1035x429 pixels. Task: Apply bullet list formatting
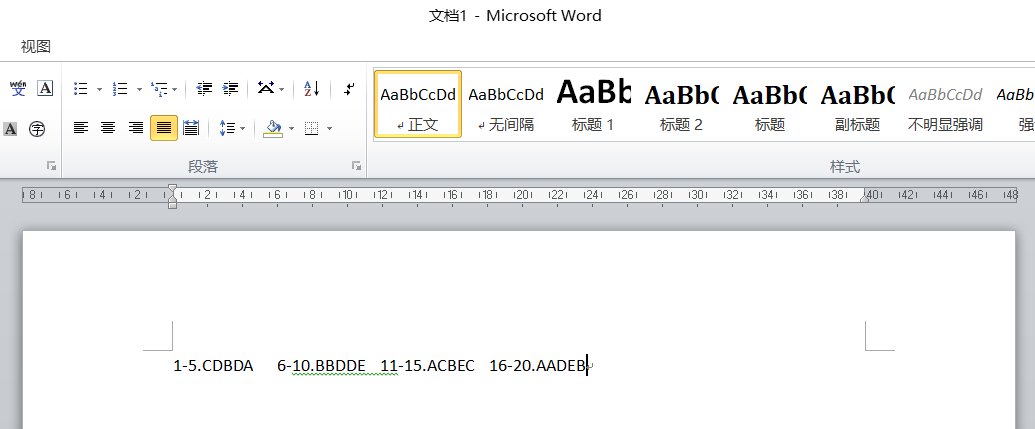pyautogui.click(x=81, y=88)
